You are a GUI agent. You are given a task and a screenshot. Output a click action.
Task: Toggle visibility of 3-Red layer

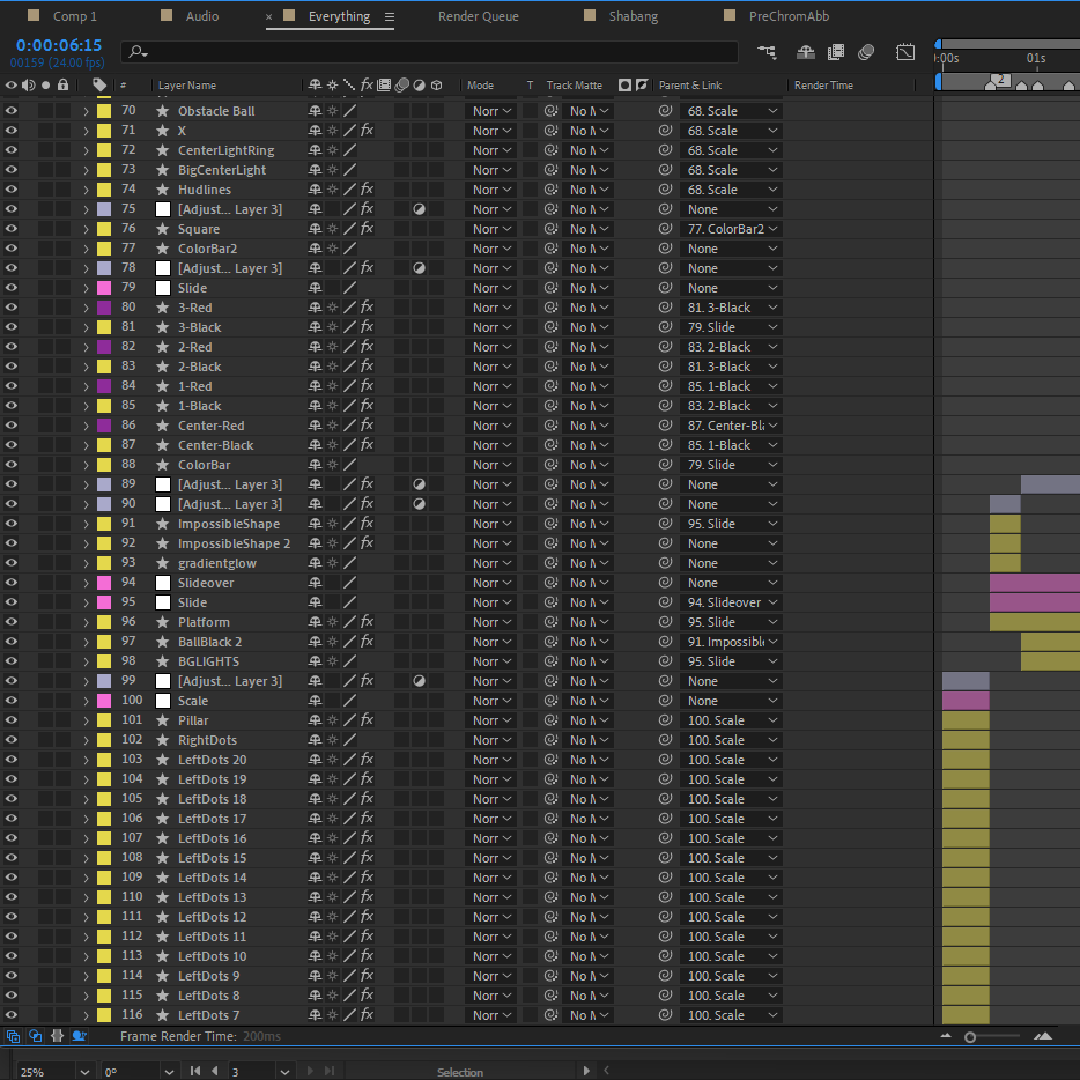[11, 307]
